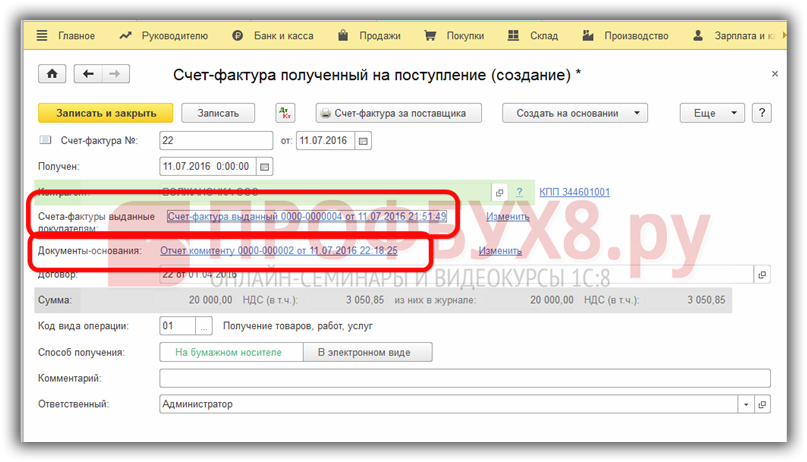Open calendar picker for Получен field
This screenshot has height=462, width=807.
click(264, 166)
